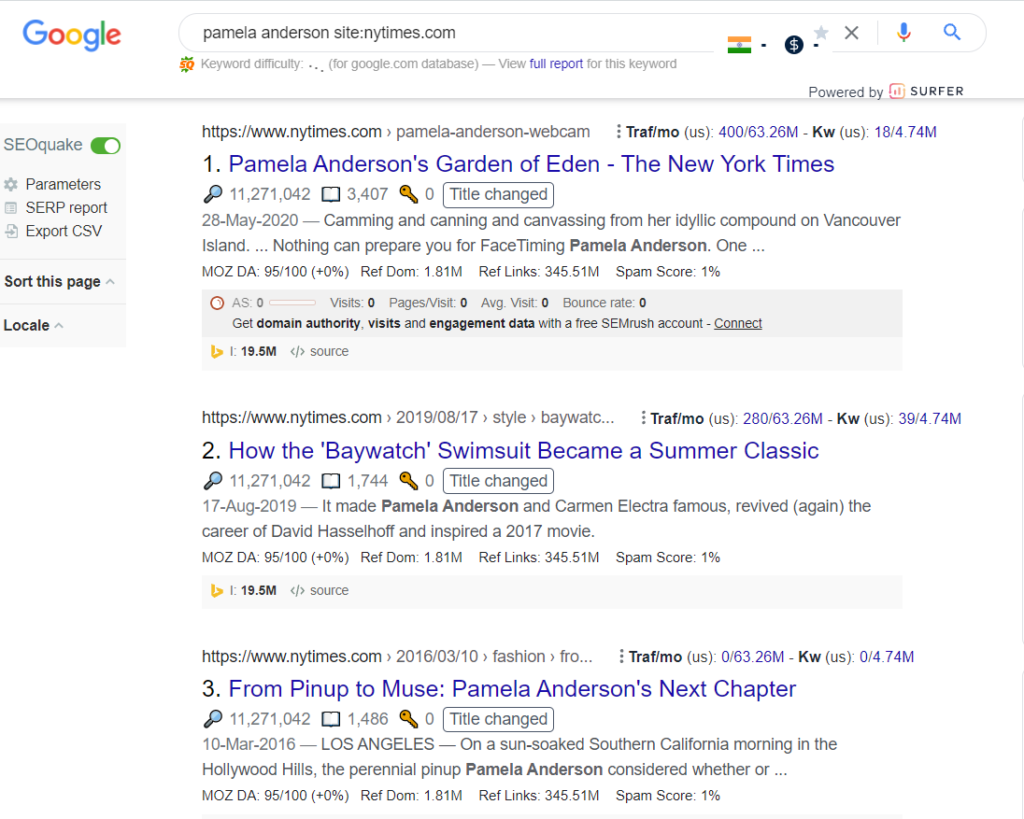
Task: Click keyword value 0/4.74M
Action: coord(887,657)
